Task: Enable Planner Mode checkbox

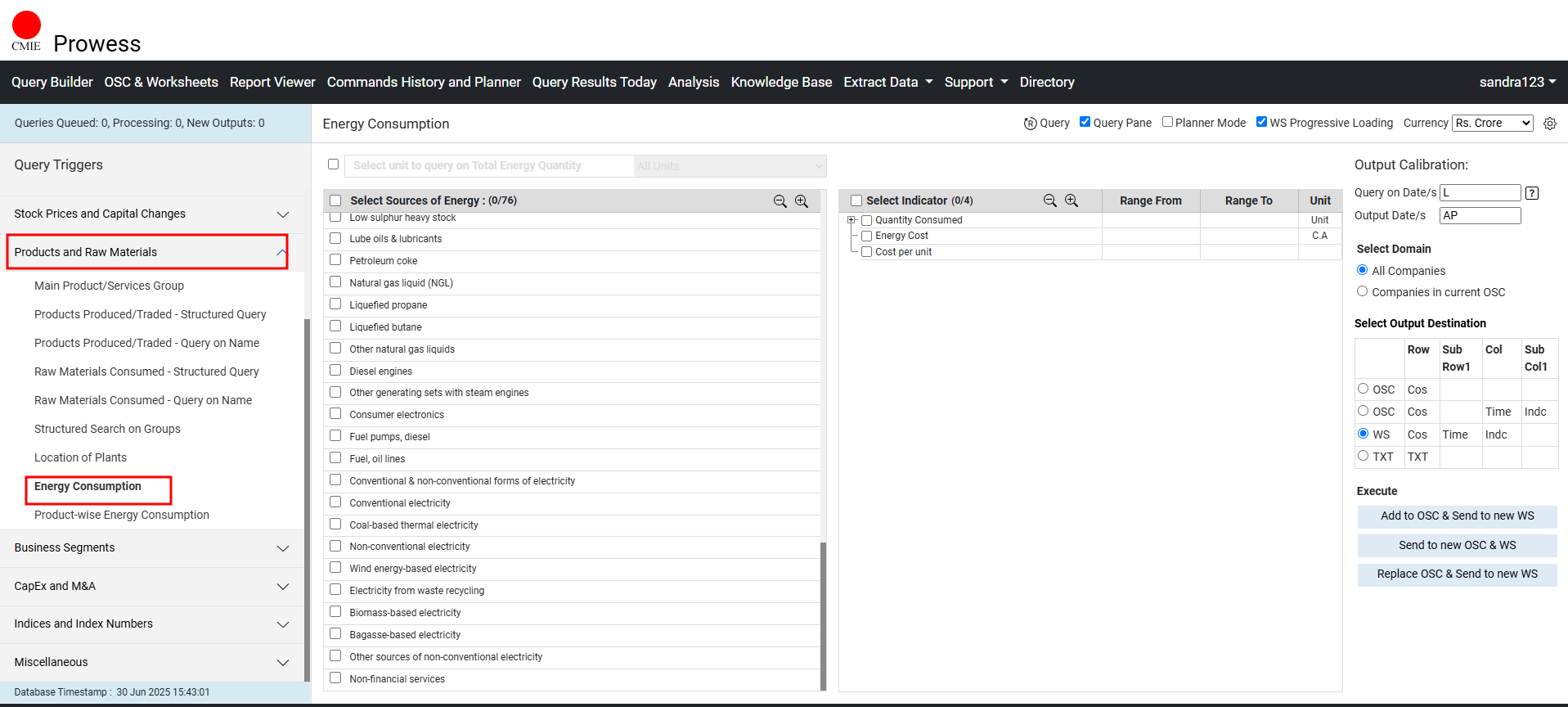Action: pyautogui.click(x=1168, y=122)
